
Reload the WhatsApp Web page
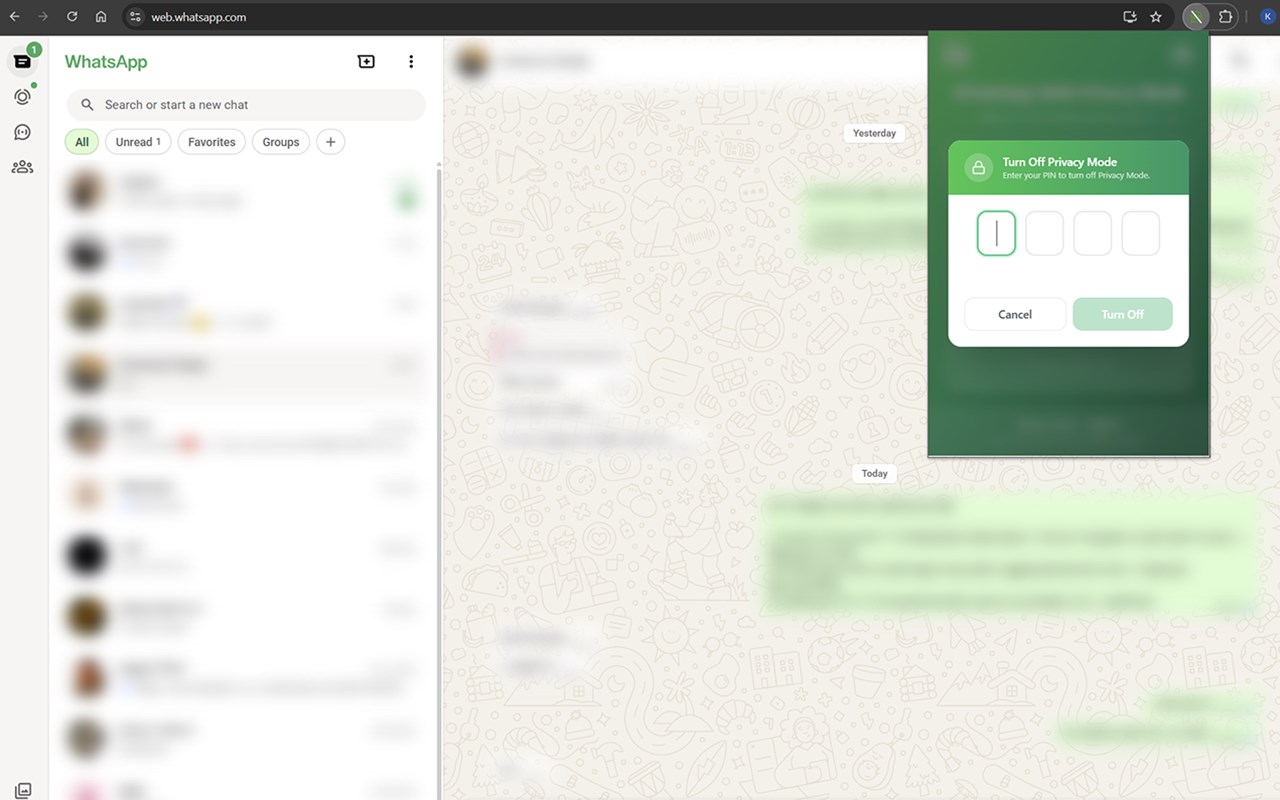tap(72, 17)
